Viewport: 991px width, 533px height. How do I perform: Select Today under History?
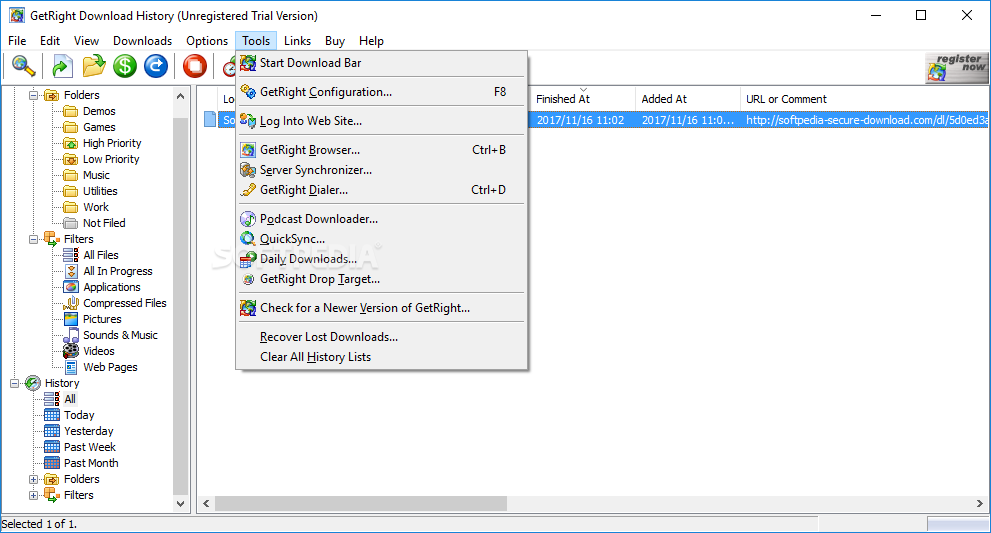[79, 415]
